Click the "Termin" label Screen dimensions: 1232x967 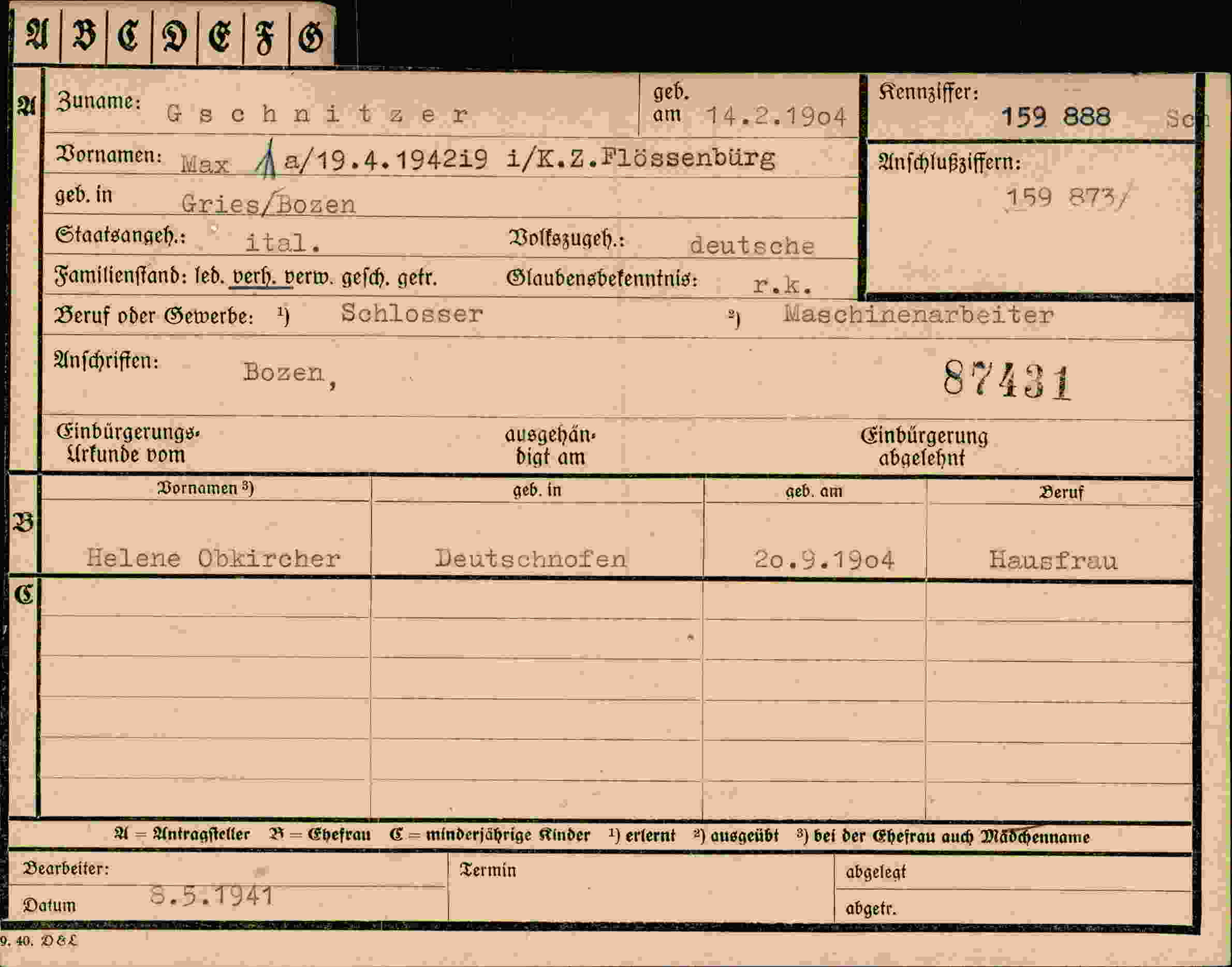pyautogui.click(x=488, y=870)
